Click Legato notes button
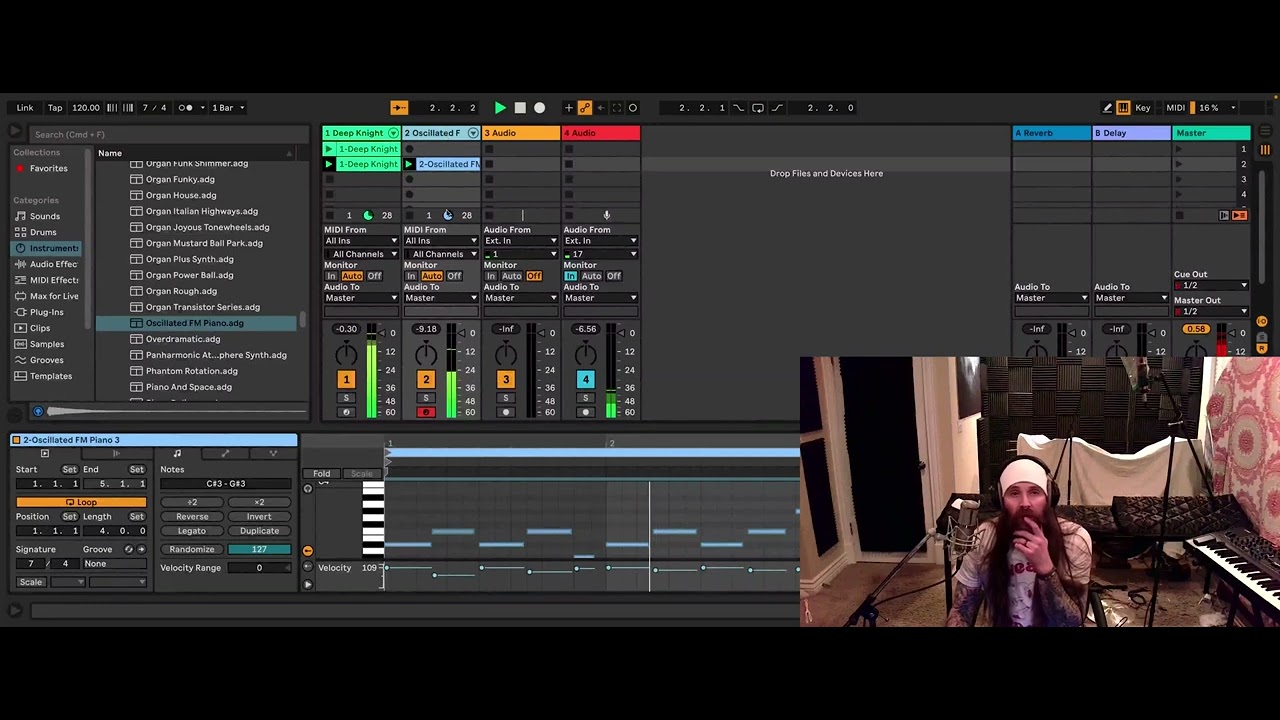The height and width of the screenshot is (720, 1280). (192, 531)
